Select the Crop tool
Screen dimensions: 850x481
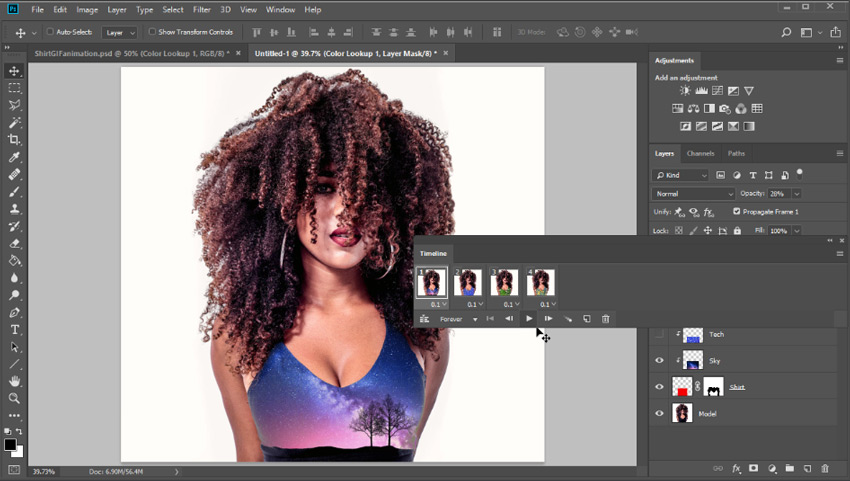[14, 140]
